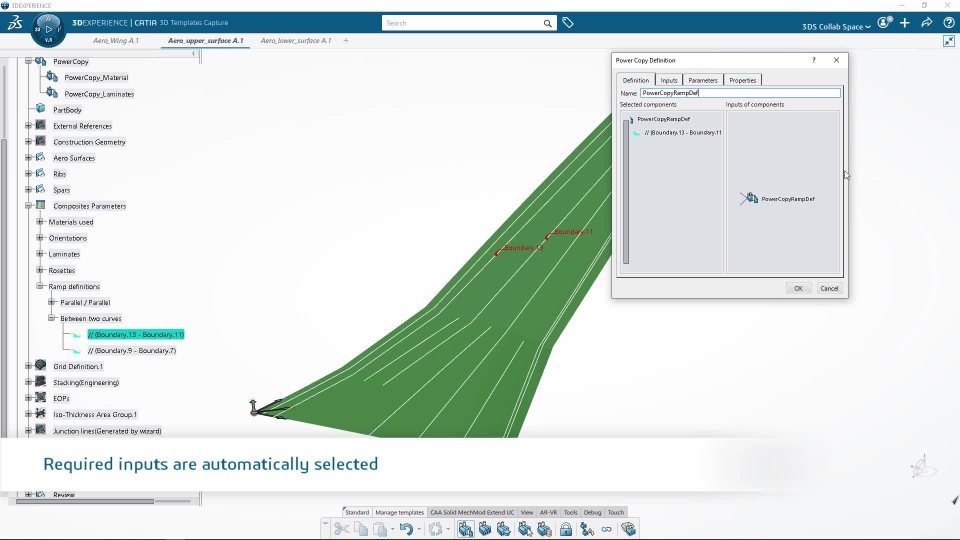Open the Parameters tab in the Power Copy dialog
The image size is (960, 540).
[702, 80]
